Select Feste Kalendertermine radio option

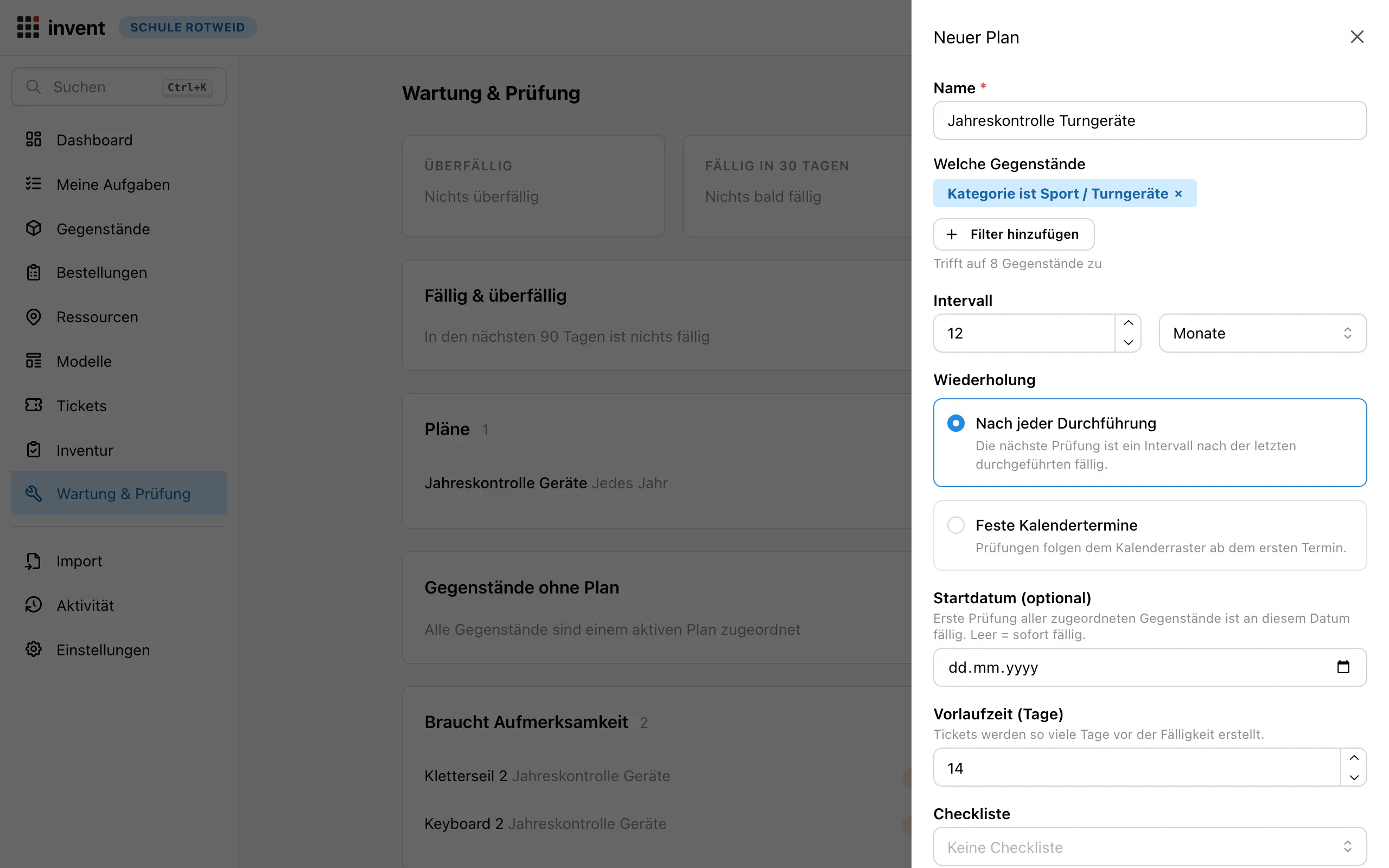[955, 525]
